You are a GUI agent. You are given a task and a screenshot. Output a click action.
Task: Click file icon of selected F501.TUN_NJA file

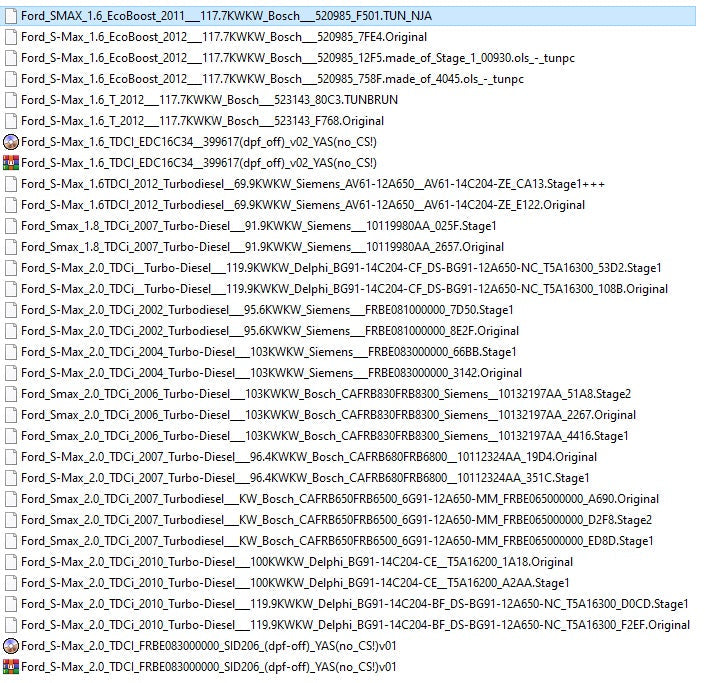[x=11, y=16]
